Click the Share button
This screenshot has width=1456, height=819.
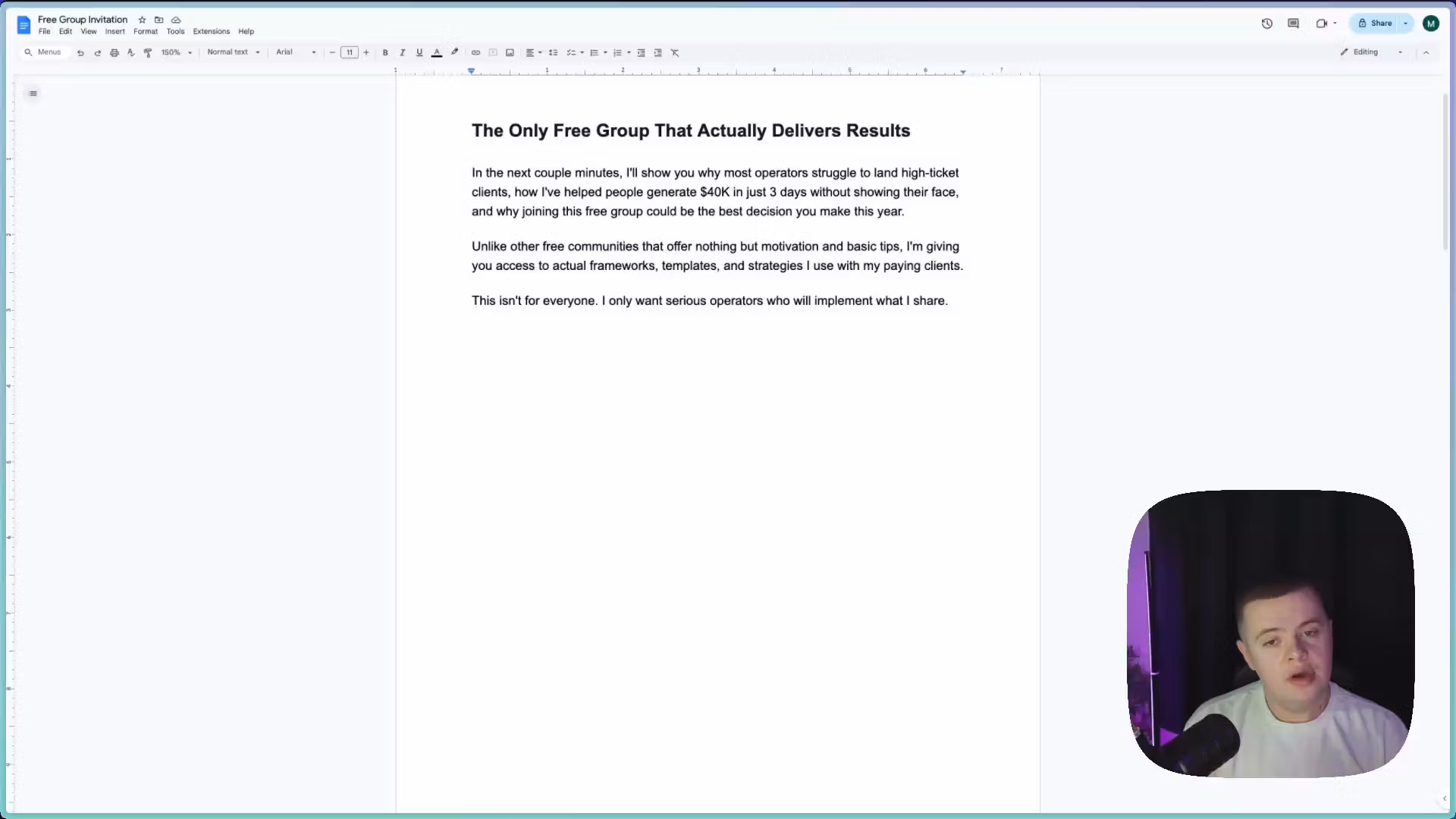[x=1375, y=24]
